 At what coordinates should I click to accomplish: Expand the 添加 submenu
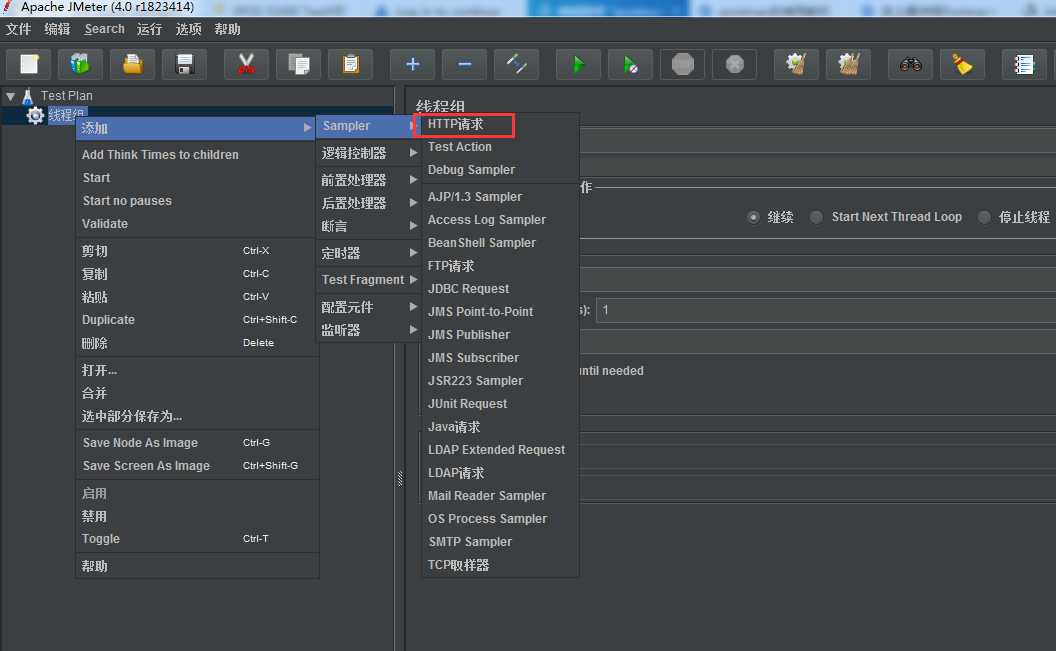[x=195, y=128]
